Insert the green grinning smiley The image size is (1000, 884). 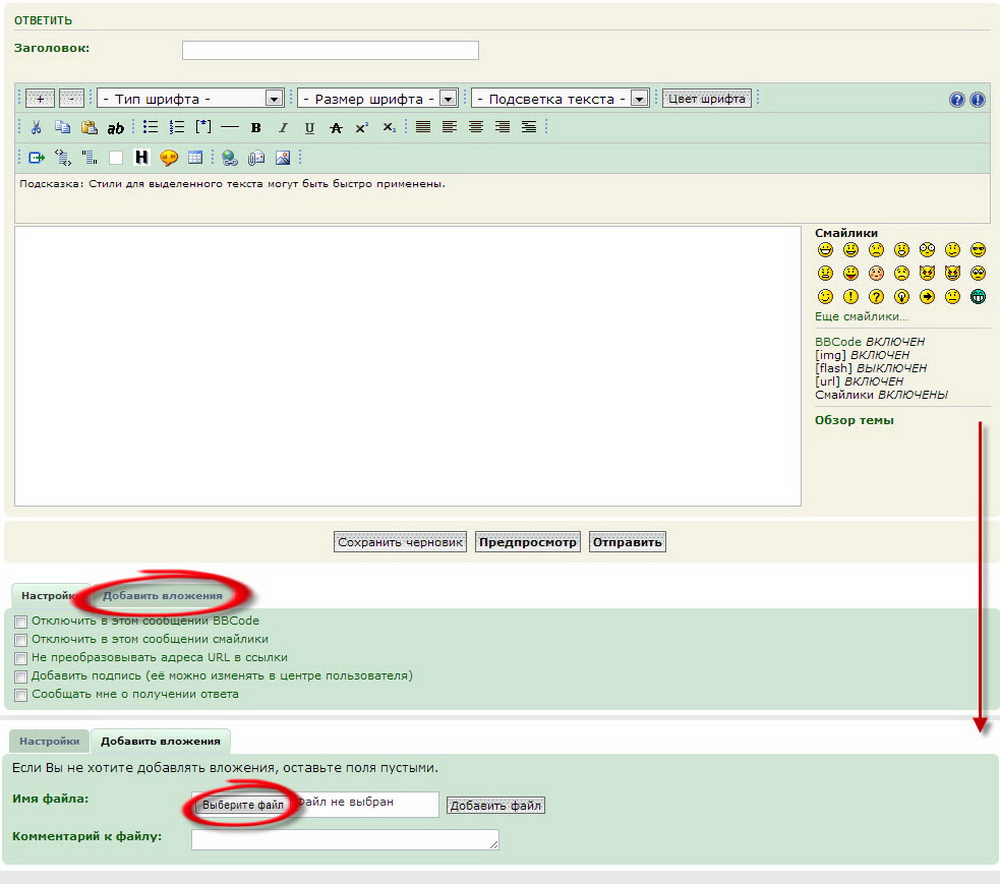(978, 297)
